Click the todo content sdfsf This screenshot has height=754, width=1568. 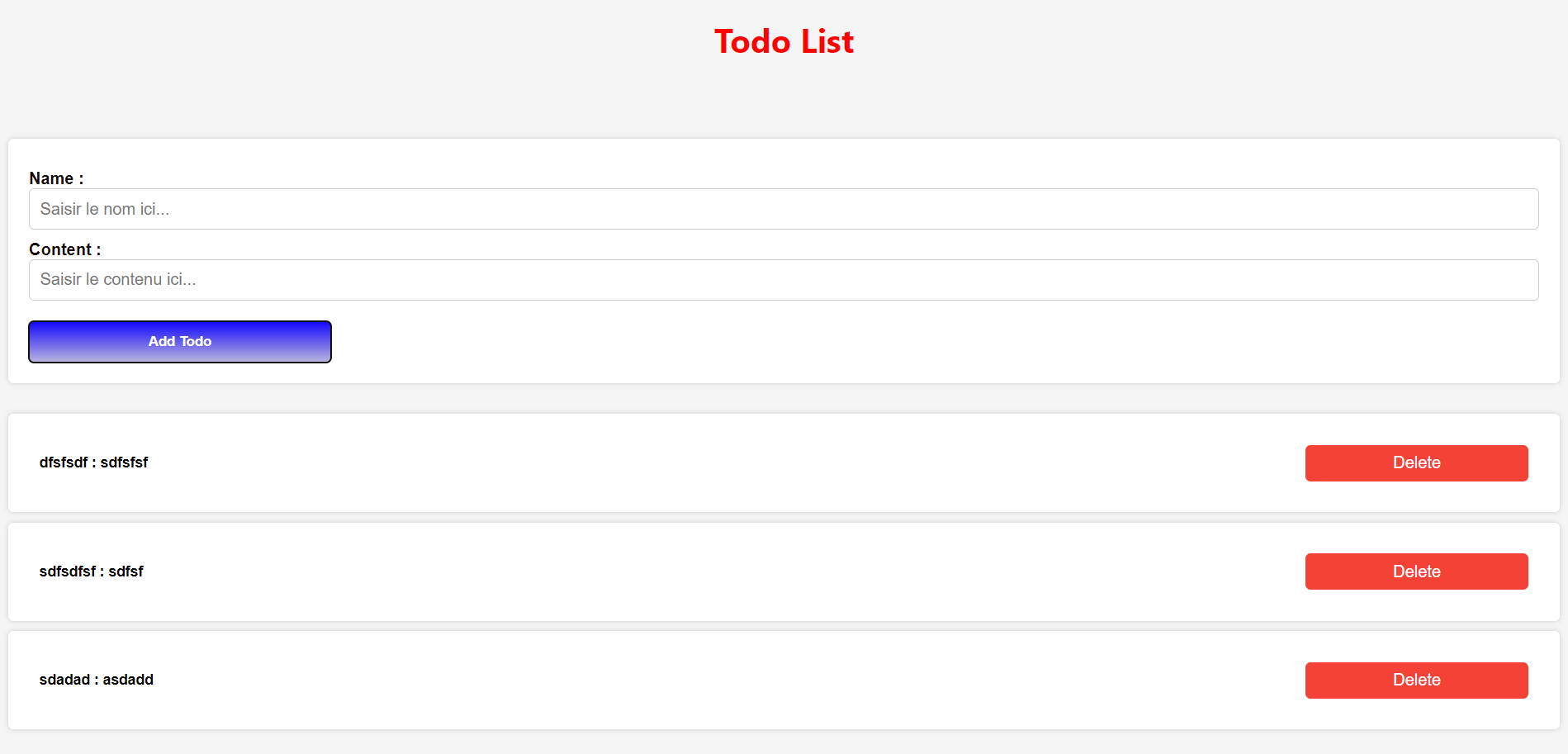coord(126,571)
